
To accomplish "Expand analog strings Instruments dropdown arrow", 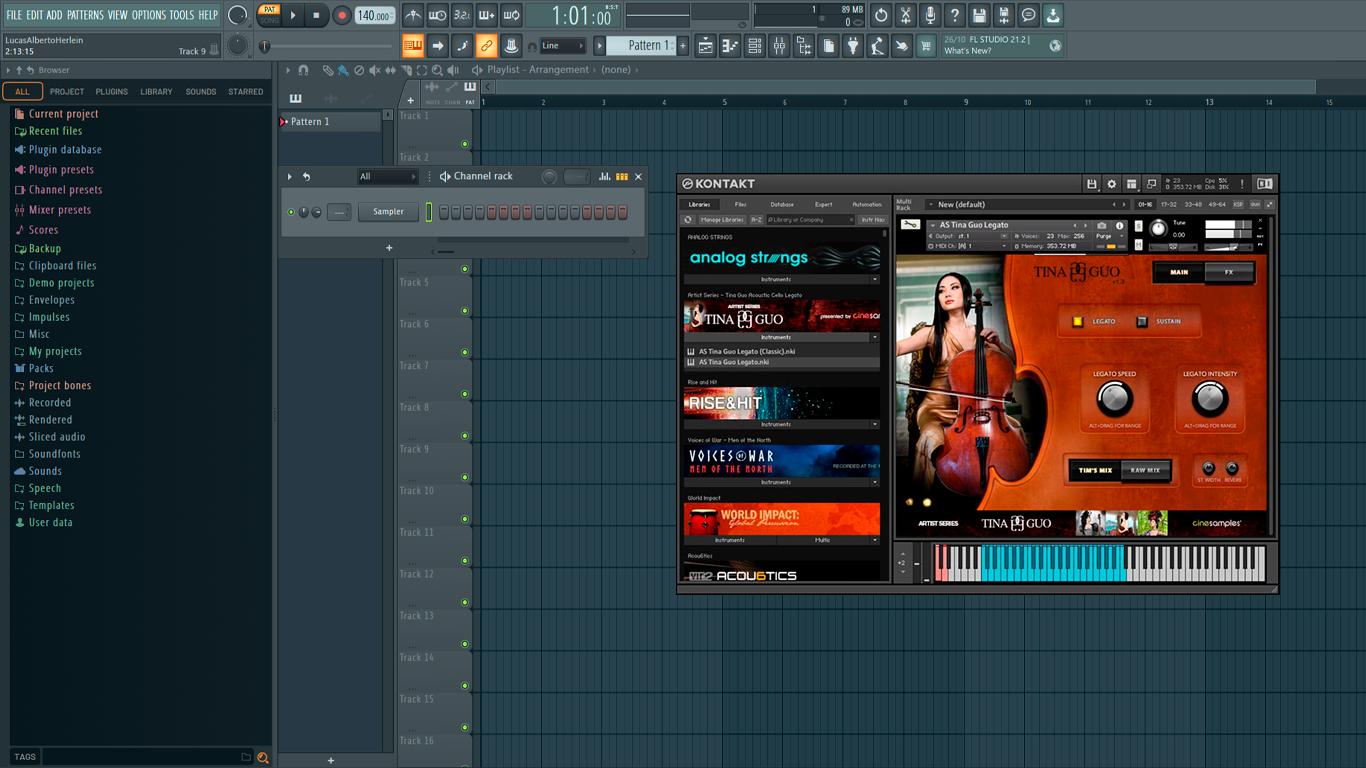I will point(874,280).
